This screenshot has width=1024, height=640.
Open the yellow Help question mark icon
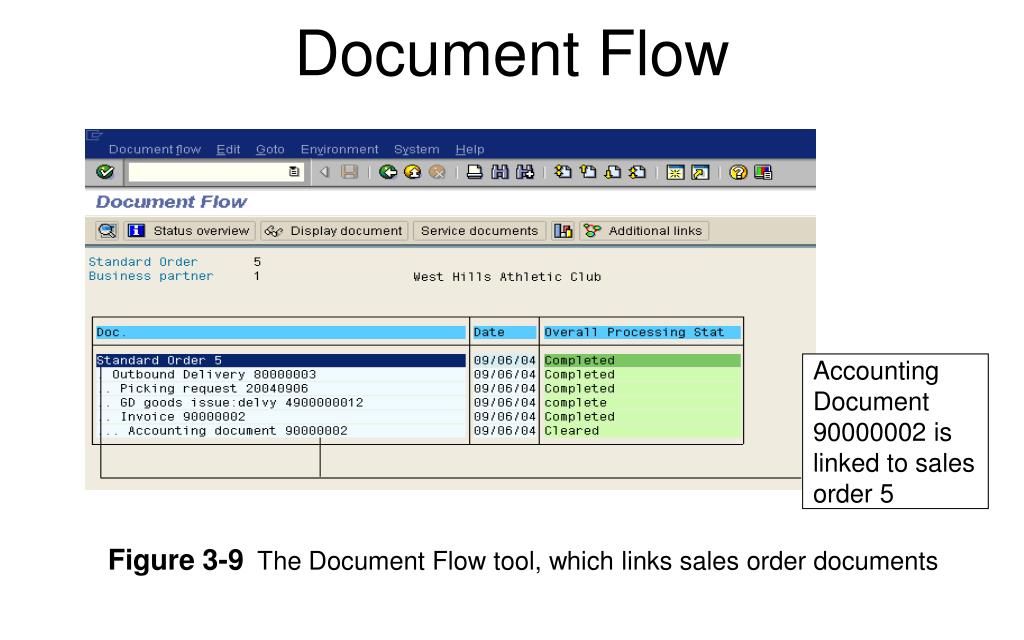coord(738,172)
